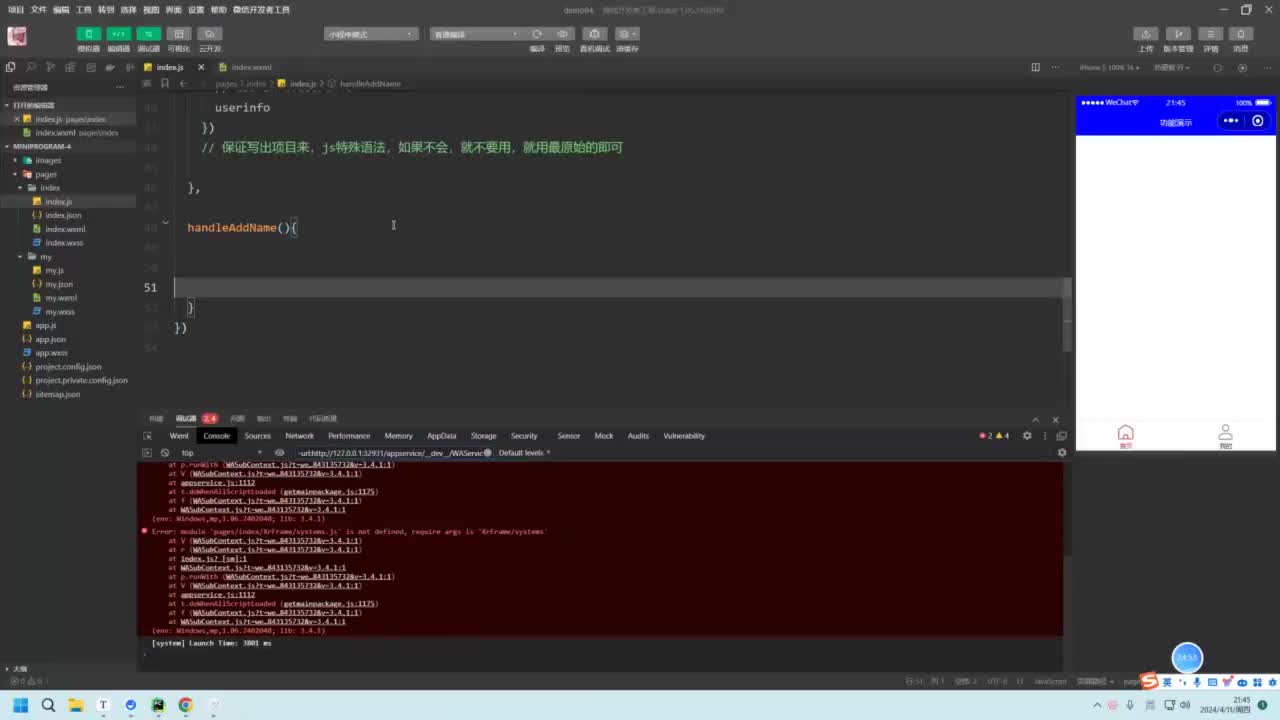Open app.json in the file tree
The image size is (1280, 720).
click(50, 339)
